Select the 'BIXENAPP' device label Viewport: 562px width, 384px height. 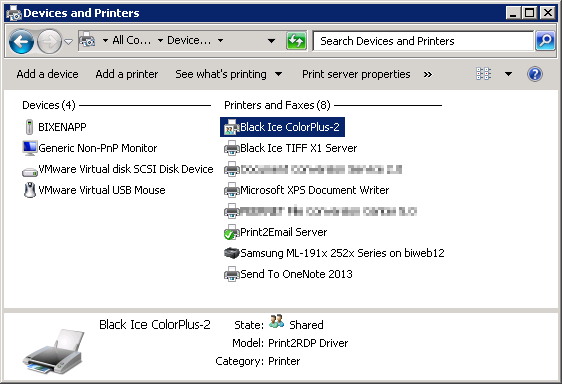[x=62, y=127]
